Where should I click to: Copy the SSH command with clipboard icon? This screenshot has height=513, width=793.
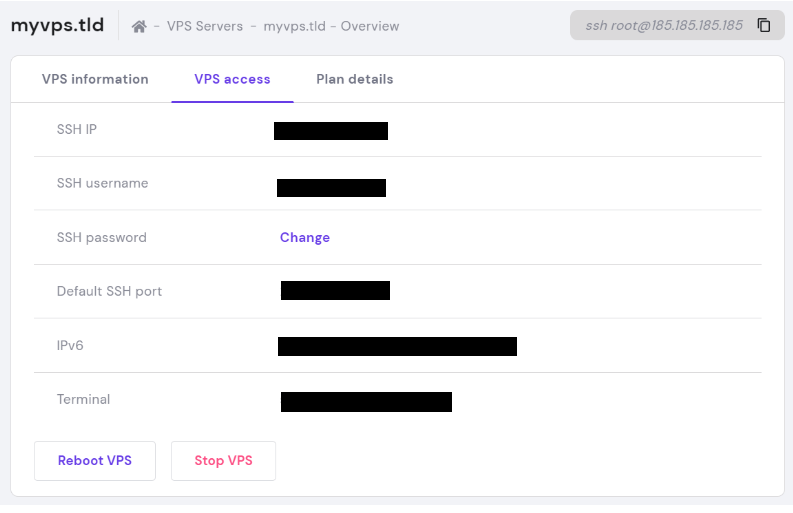(764, 25)
